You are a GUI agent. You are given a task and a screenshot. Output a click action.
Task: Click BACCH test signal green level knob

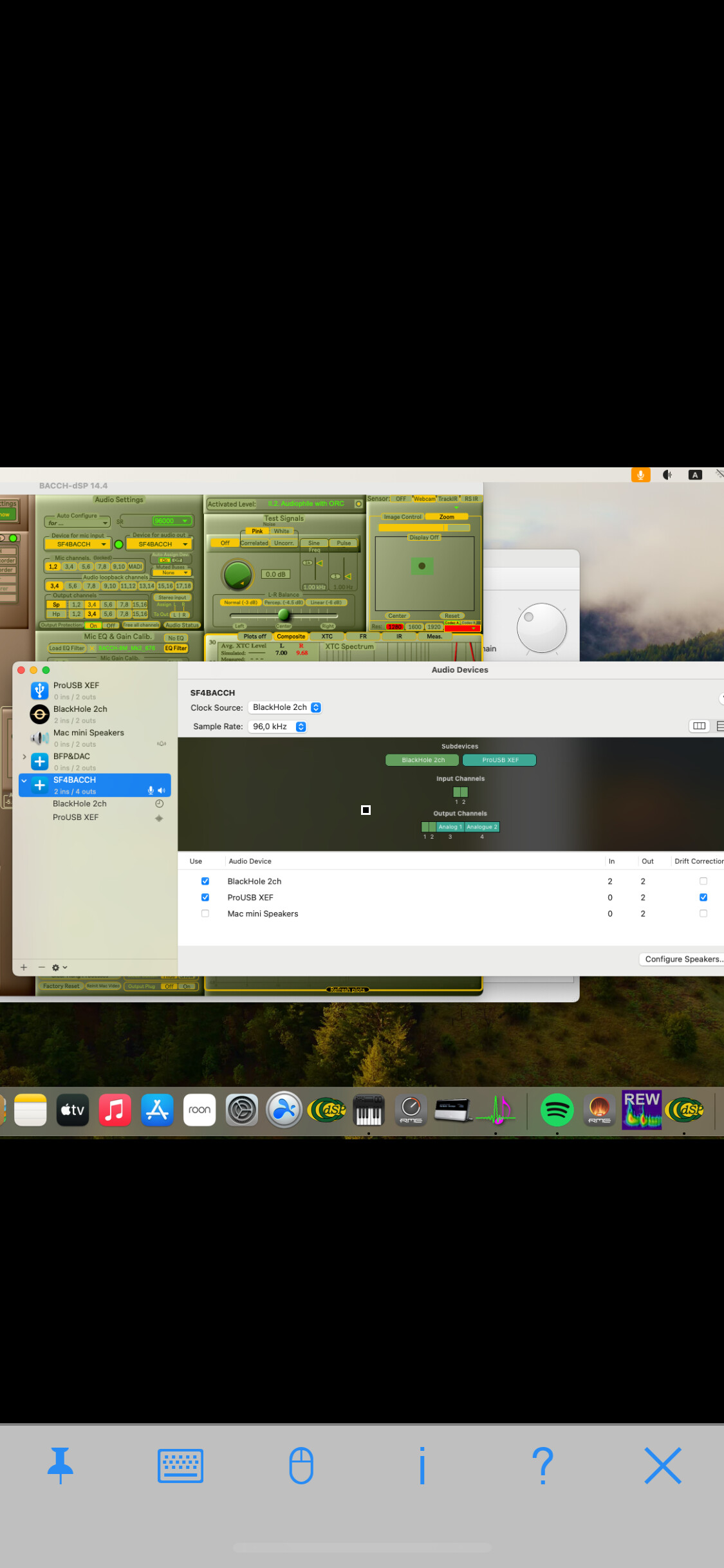point(237,574)
